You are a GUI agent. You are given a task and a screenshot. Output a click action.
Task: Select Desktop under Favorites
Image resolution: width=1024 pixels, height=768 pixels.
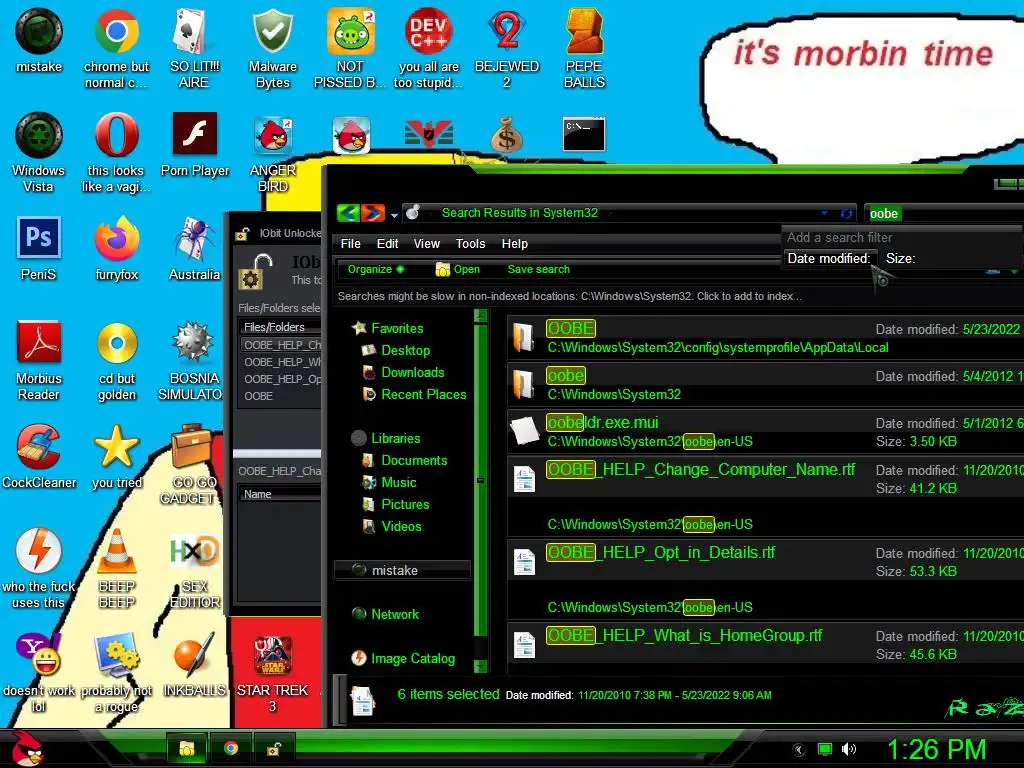click(x=396, y=351)
